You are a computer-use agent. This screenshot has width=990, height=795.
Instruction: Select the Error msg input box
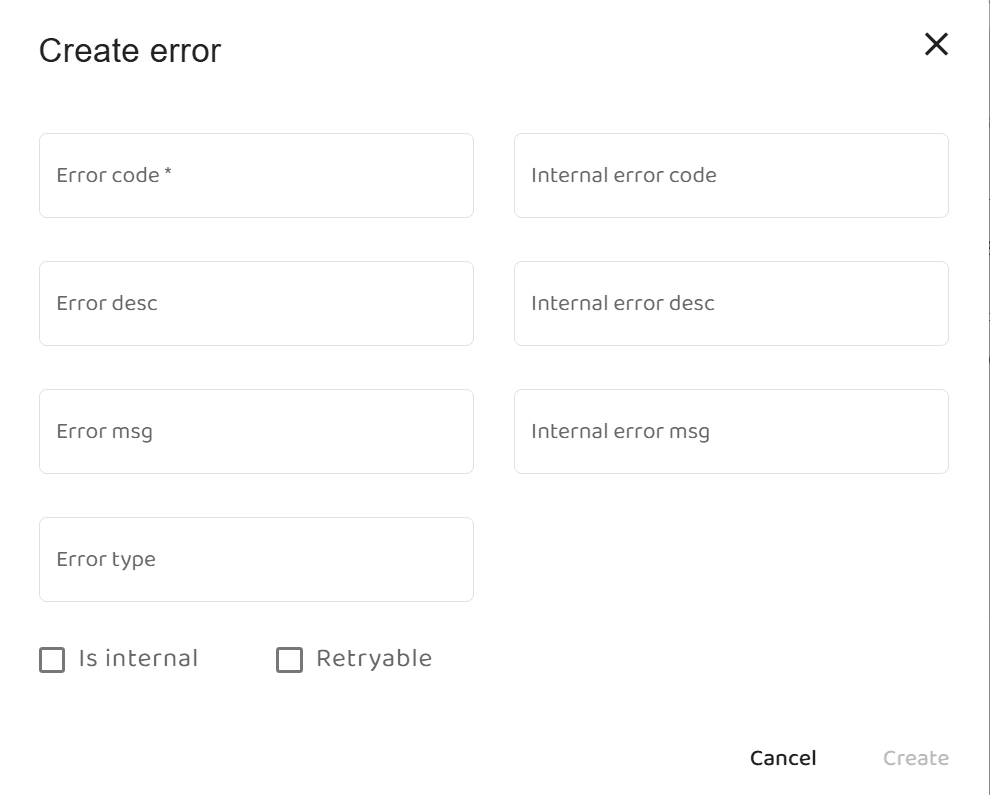coord(256,431)
